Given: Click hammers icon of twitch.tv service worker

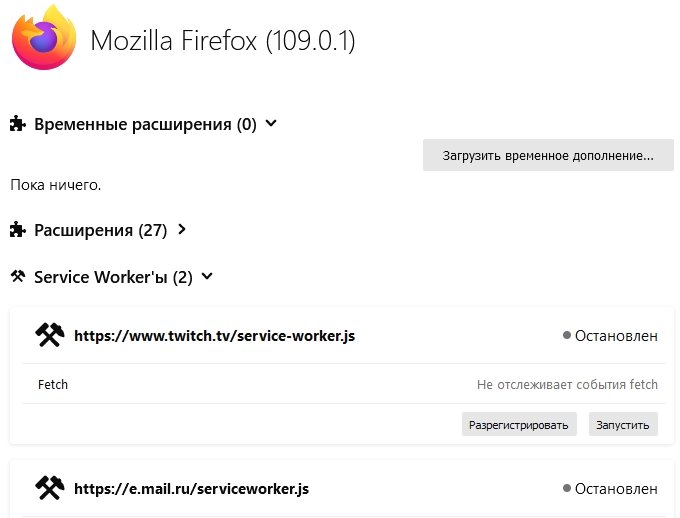Looking at the screenshot, I should tap(49, 335).
